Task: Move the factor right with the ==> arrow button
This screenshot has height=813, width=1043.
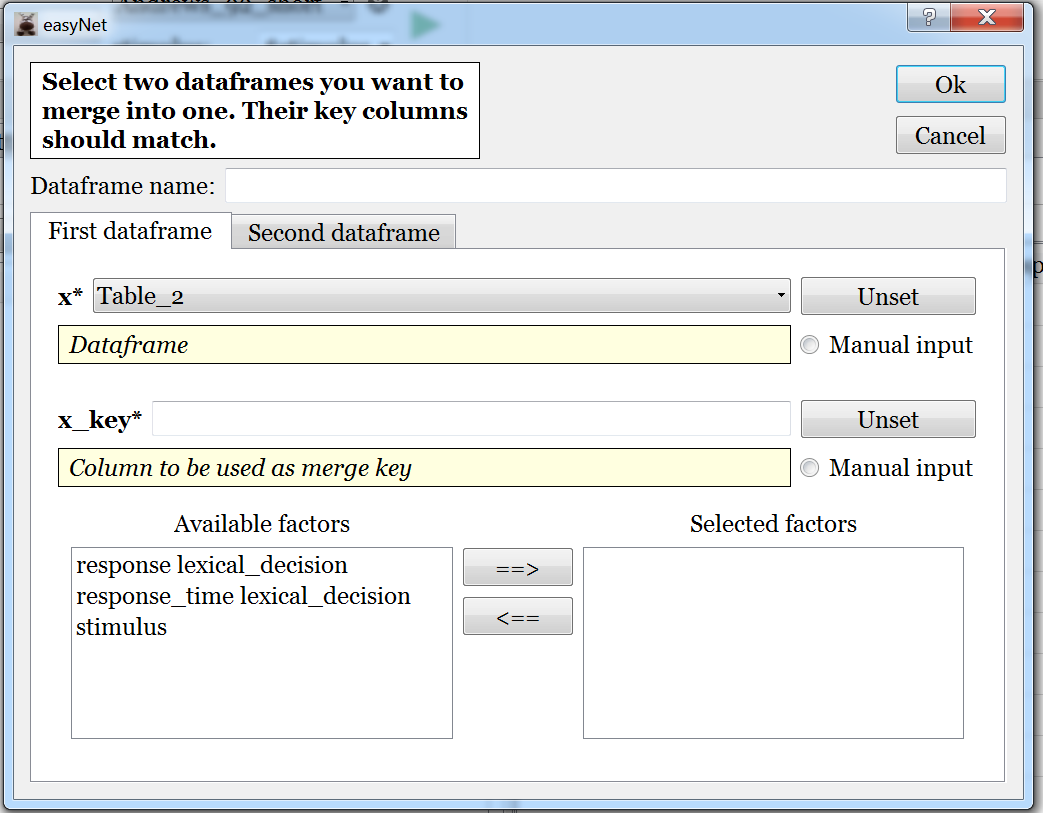Action: click(x=517, y=568)
